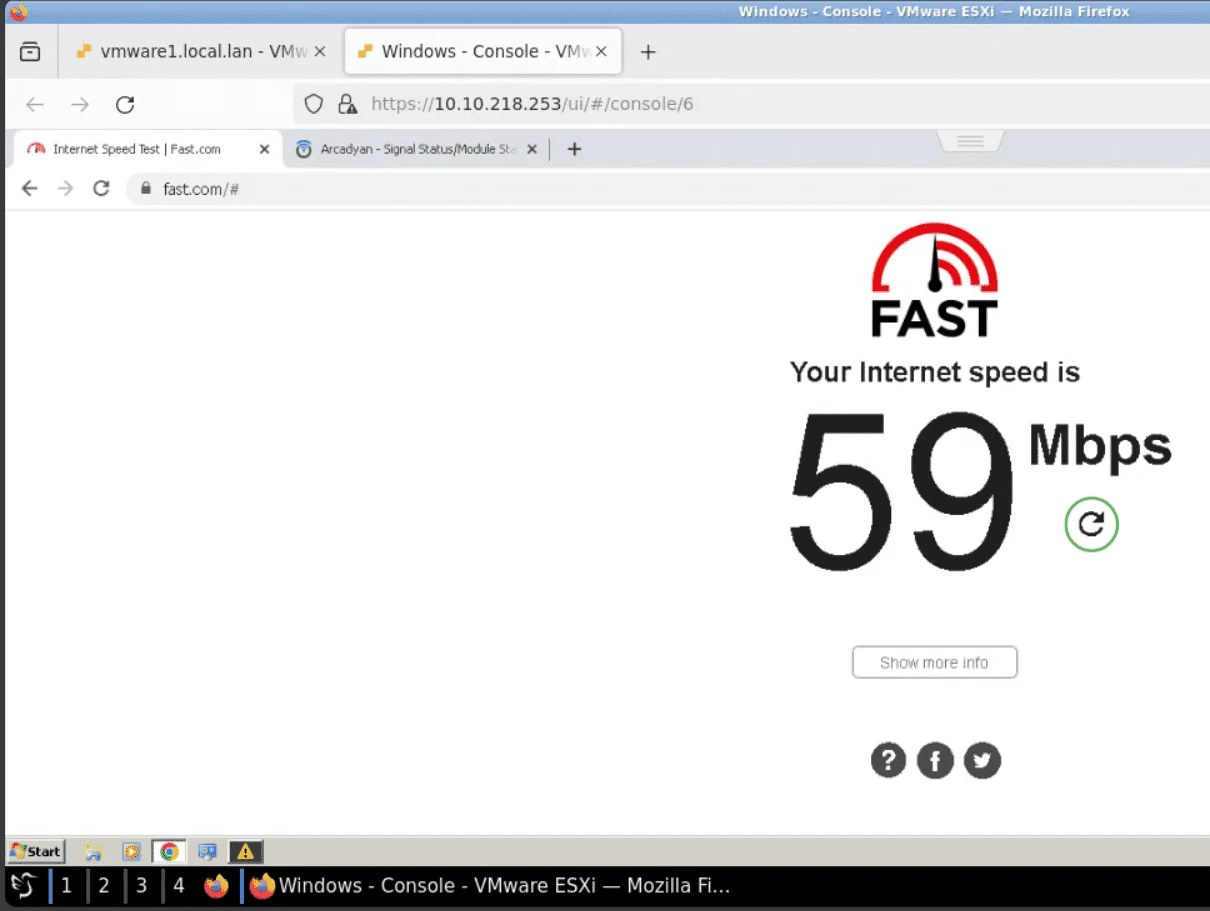1210x911 pixels.
Task: Click the fast.com address bar in Chrome
Action: tap(668, 188)
